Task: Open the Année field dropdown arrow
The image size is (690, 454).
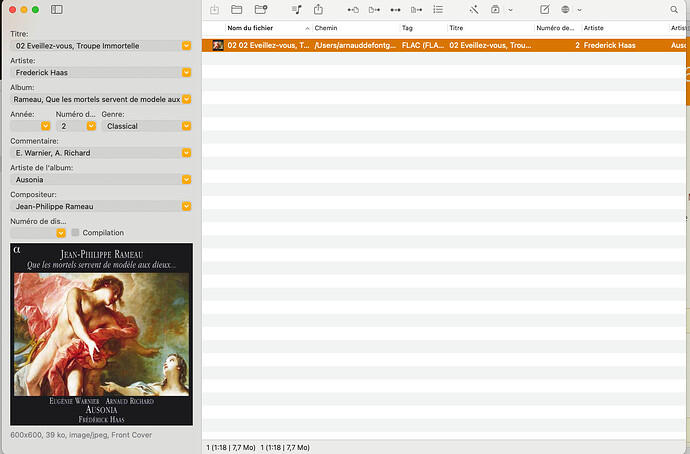Action: coord(45,126)
